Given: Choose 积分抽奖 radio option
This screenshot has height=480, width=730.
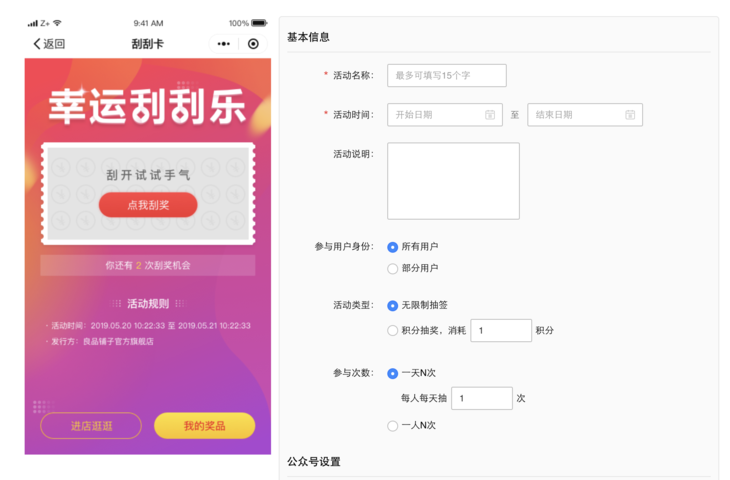Looking at the screenshot, I should point(392,331).
